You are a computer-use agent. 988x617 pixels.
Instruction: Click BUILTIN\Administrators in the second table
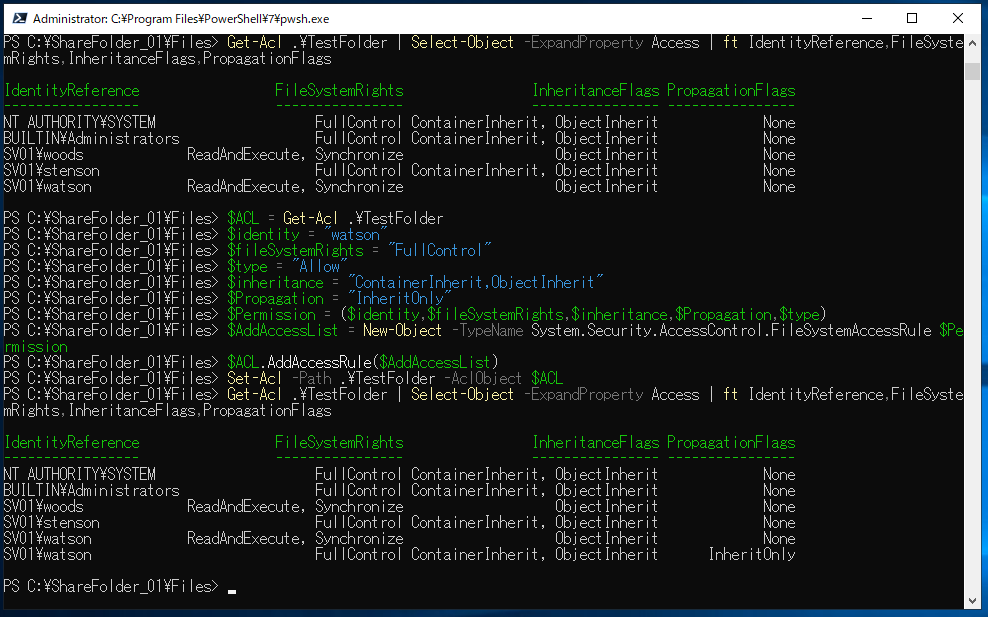click(x=91, y=491)
